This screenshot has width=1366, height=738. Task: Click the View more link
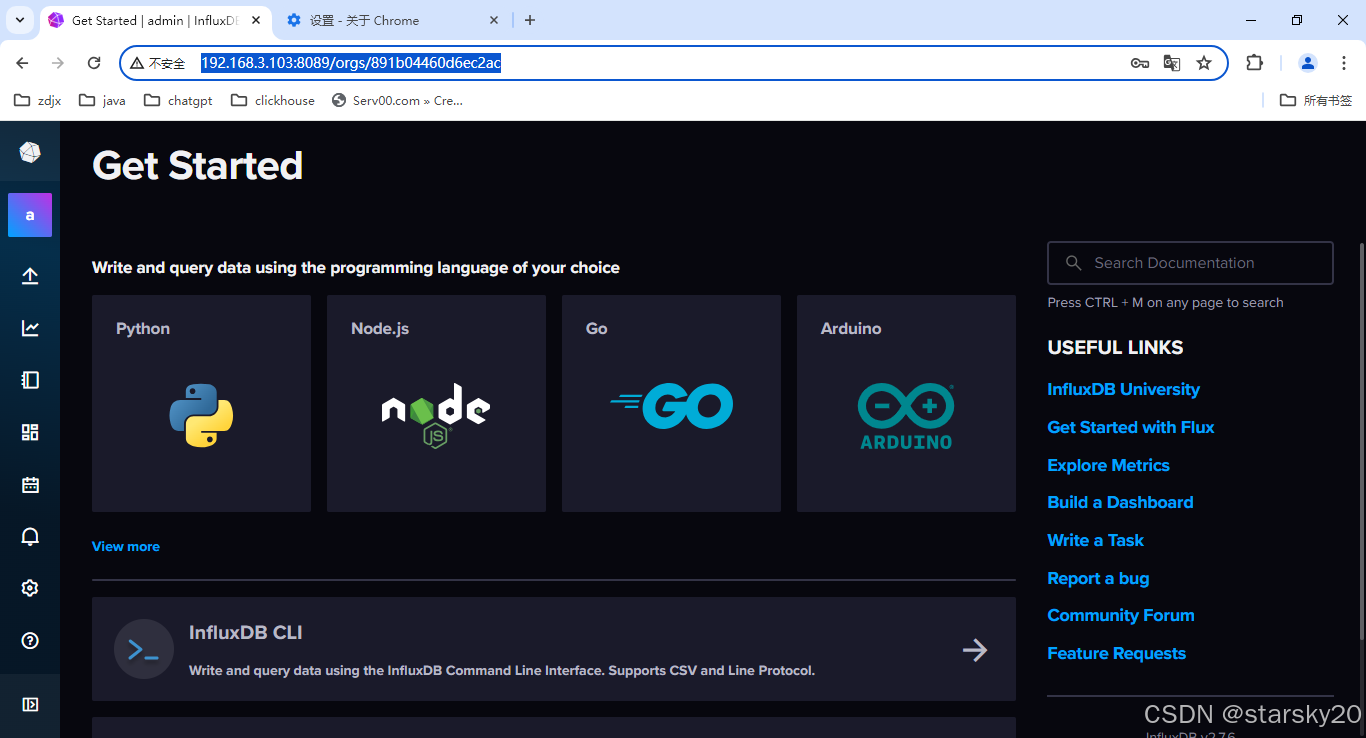tap(125, 546)
